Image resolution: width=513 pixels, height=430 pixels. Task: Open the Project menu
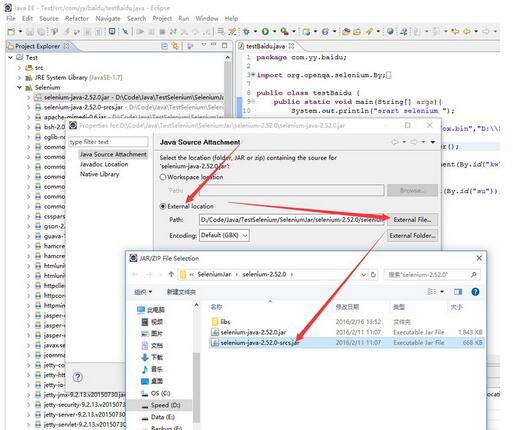(x=162, y=18)
